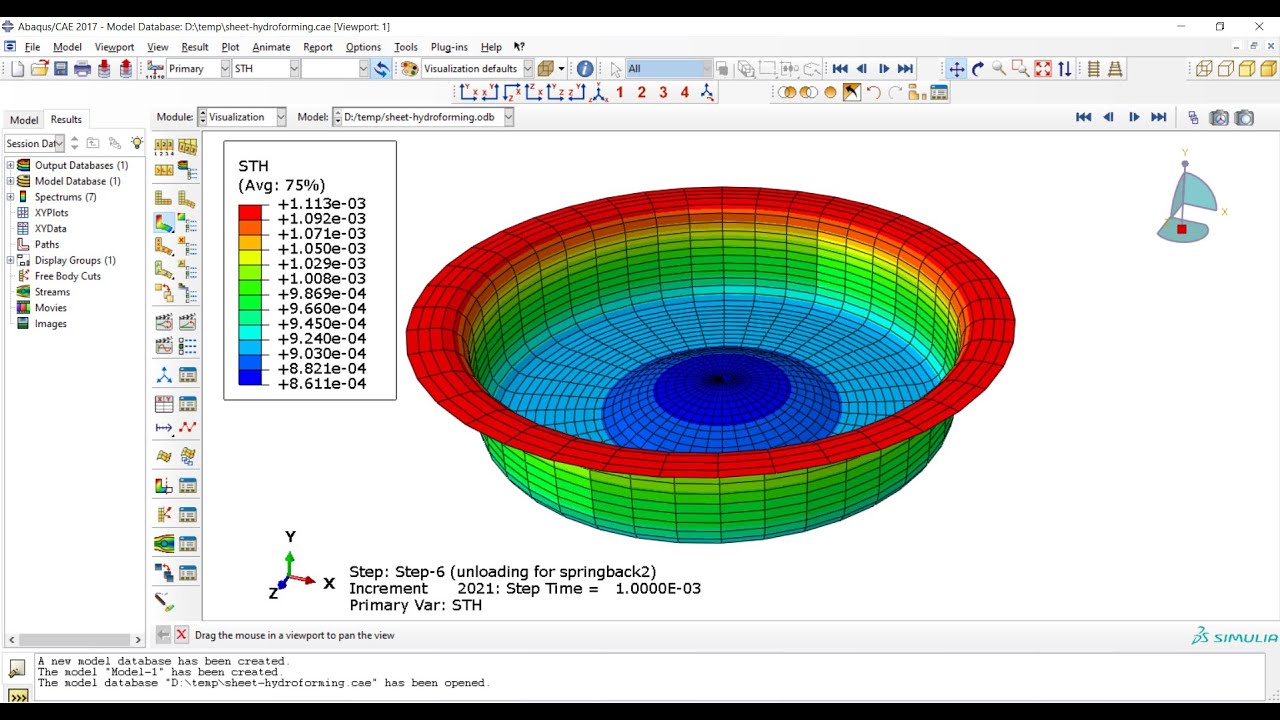This screenshot has height=720, width=1280.
Task: Take a viewport snapshot with camera icon
Action: click(x=1244, y=117)
